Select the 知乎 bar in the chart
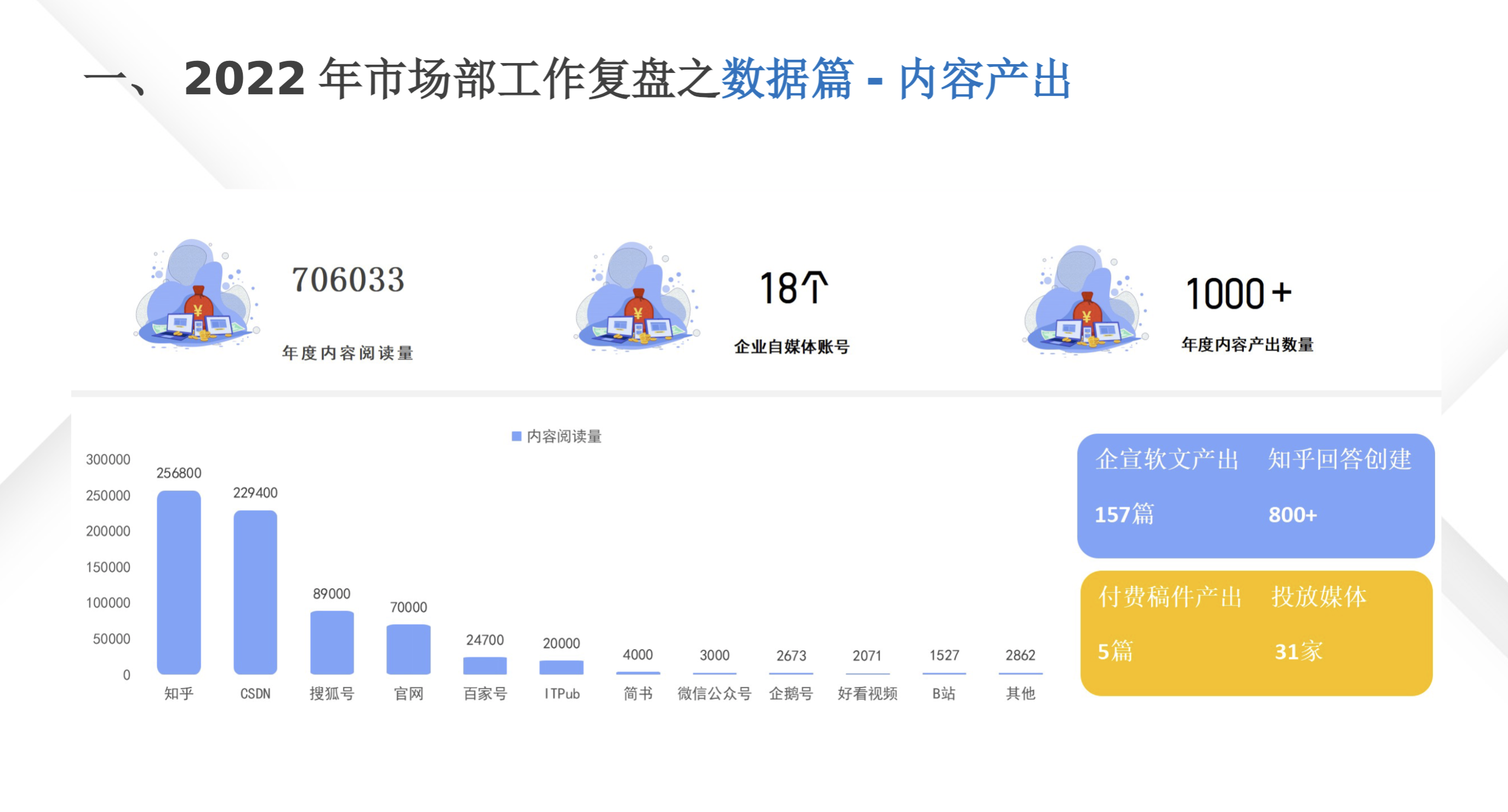 [x=179, y=582]
